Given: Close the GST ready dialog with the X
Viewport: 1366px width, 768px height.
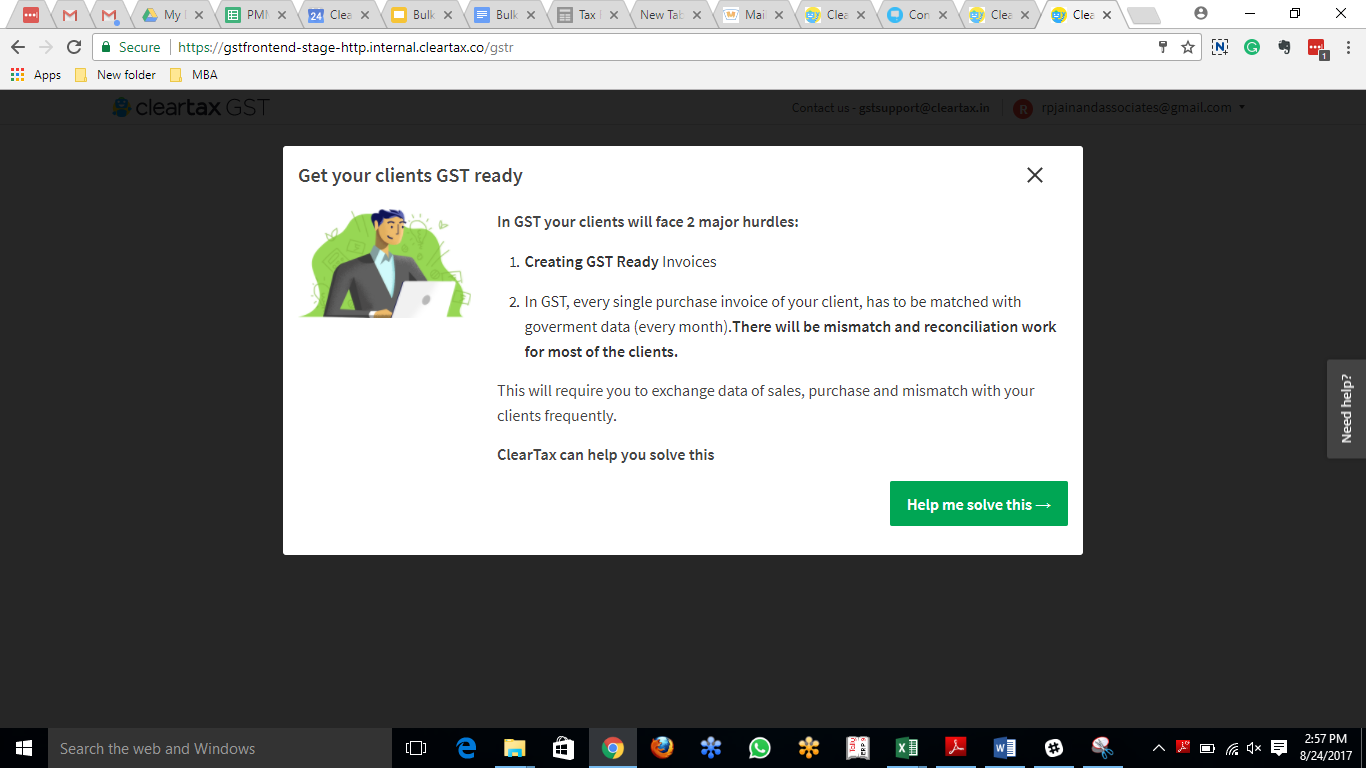Looking at the screenshot, I should 1035,175.
